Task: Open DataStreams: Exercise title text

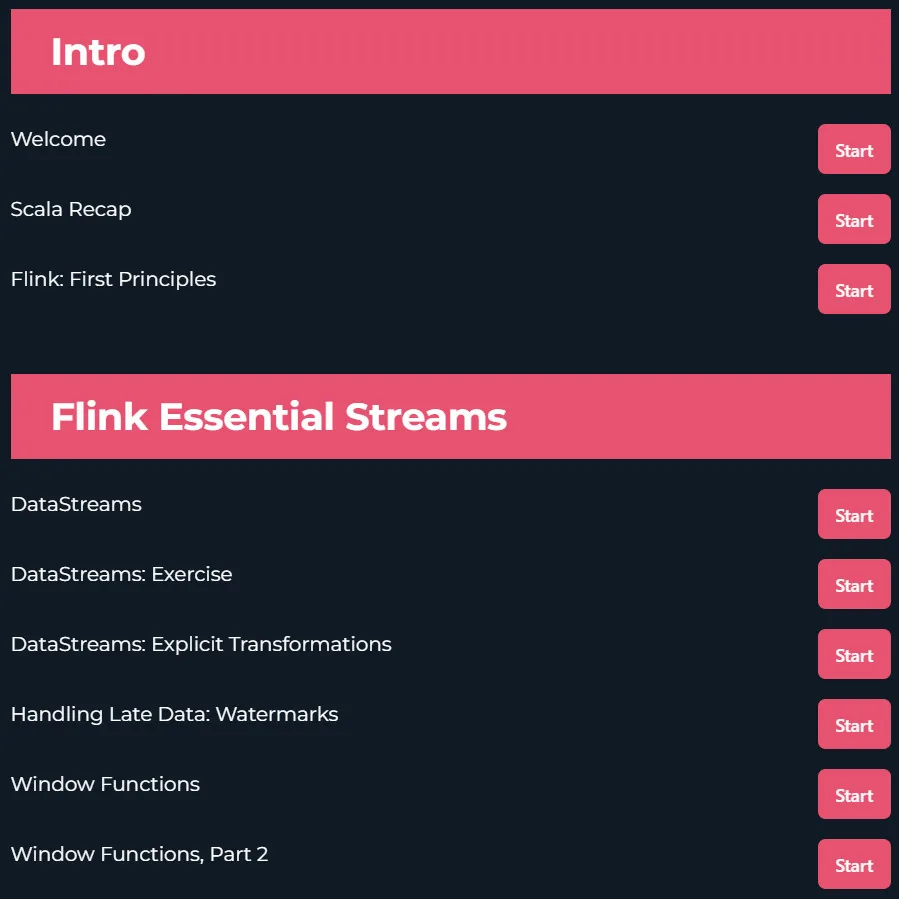Action: tap(122, 574)
